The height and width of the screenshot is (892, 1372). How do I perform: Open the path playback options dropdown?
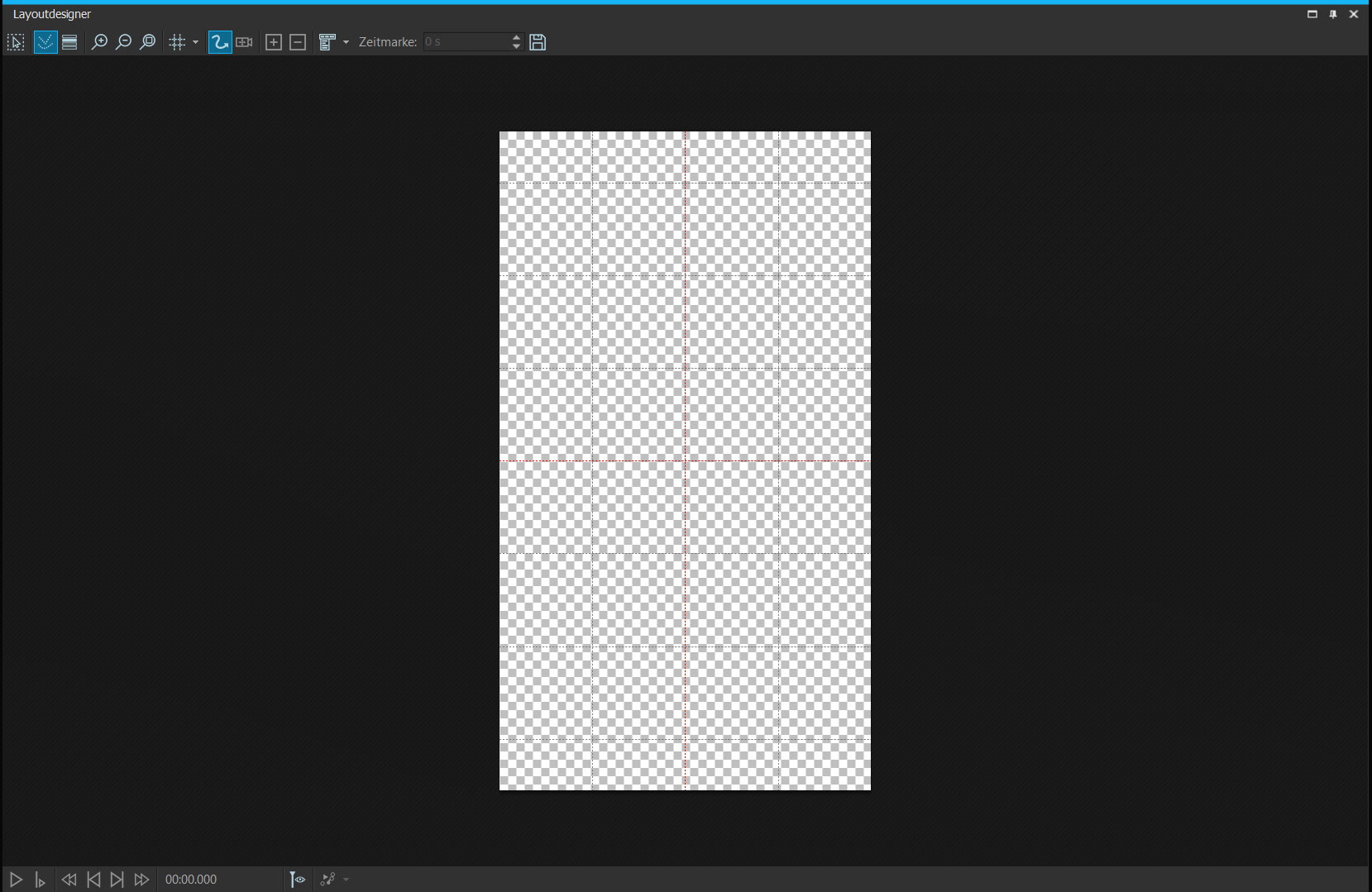coord(346,880)
